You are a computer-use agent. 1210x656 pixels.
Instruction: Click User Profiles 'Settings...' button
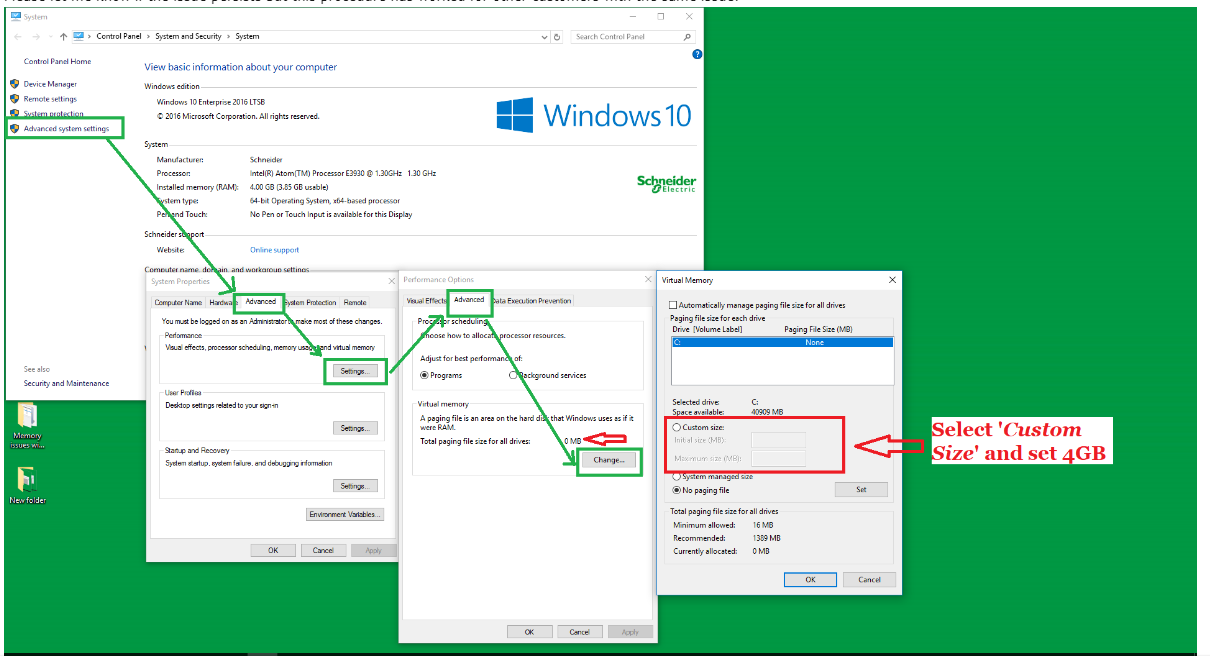click(x=354, y=428)
